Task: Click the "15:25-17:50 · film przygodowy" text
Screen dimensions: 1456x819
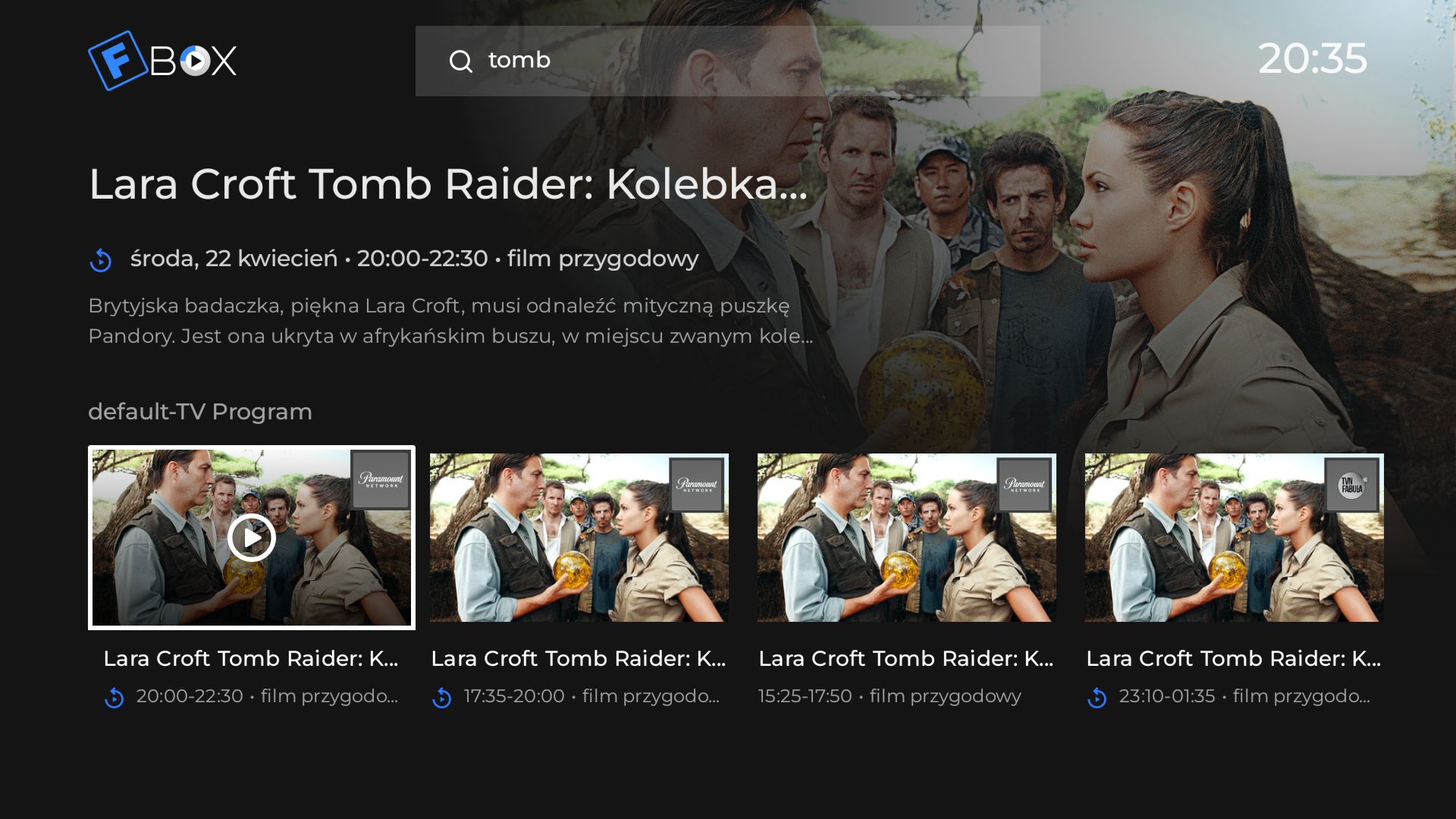Action: 890,696
